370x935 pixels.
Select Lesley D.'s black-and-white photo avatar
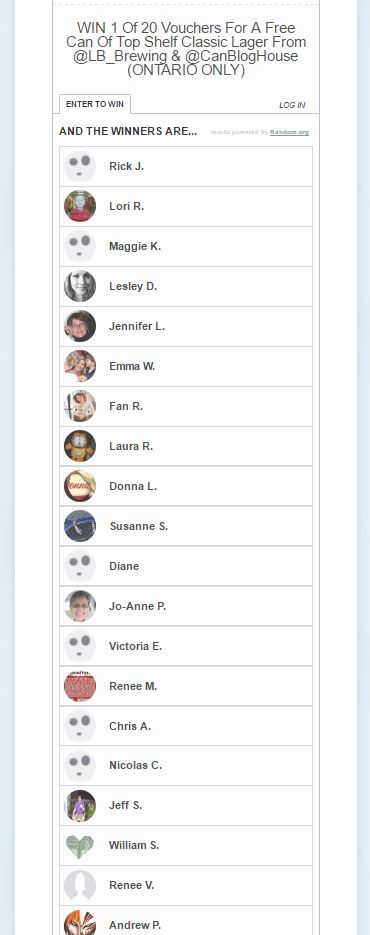pyautogui.click(x=80, y=286)
